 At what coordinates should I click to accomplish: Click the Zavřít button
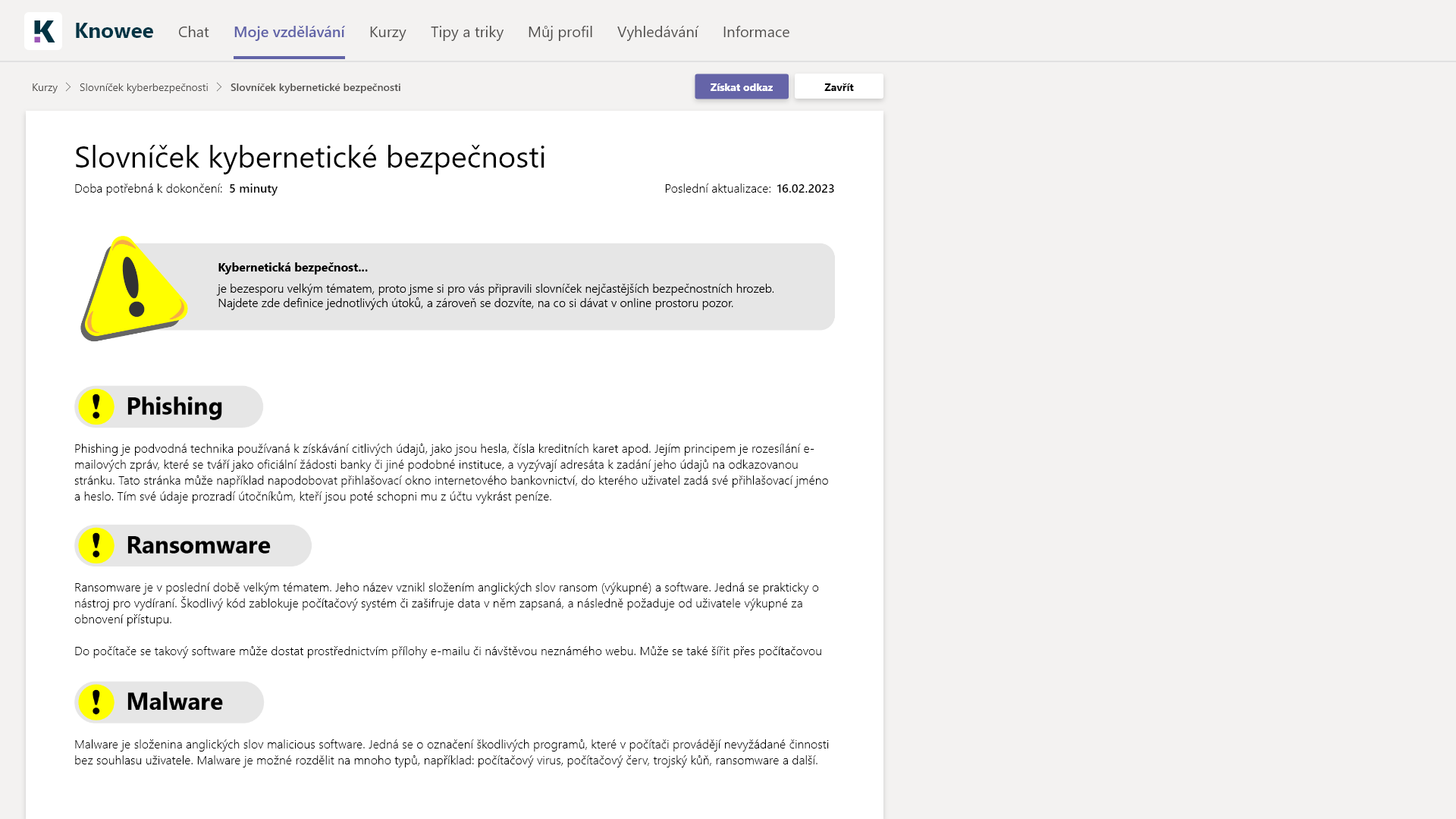click(839, 87)
